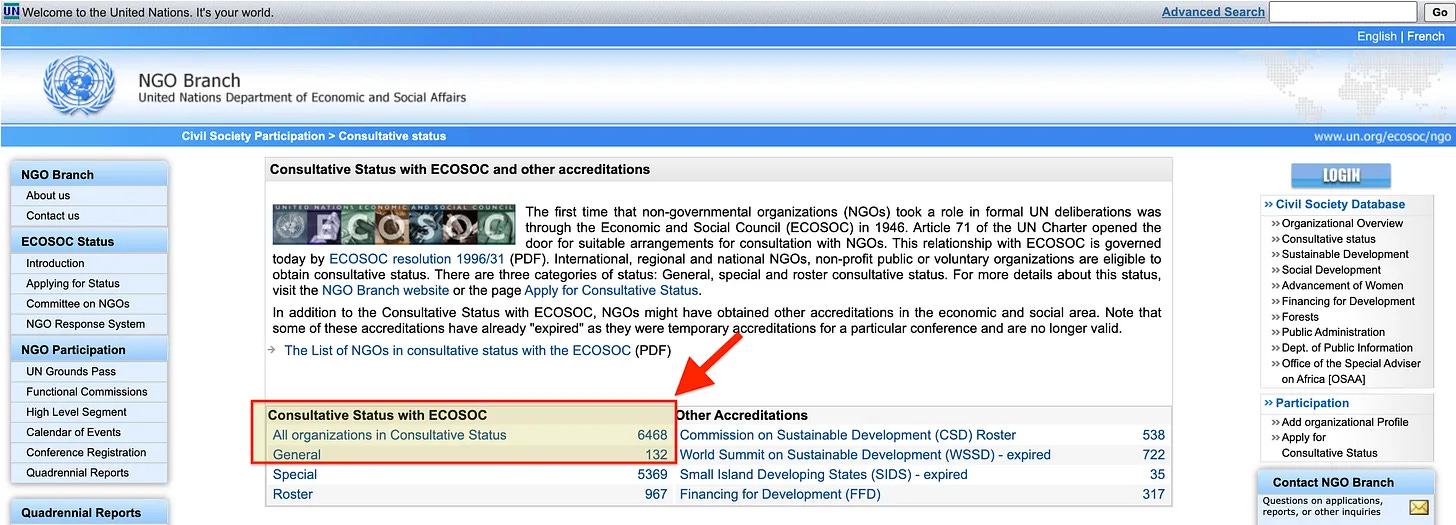Screen dimensions: 1456x525
Task: Click the UN logo icon in top bar
Action: [x=11, y=12]
